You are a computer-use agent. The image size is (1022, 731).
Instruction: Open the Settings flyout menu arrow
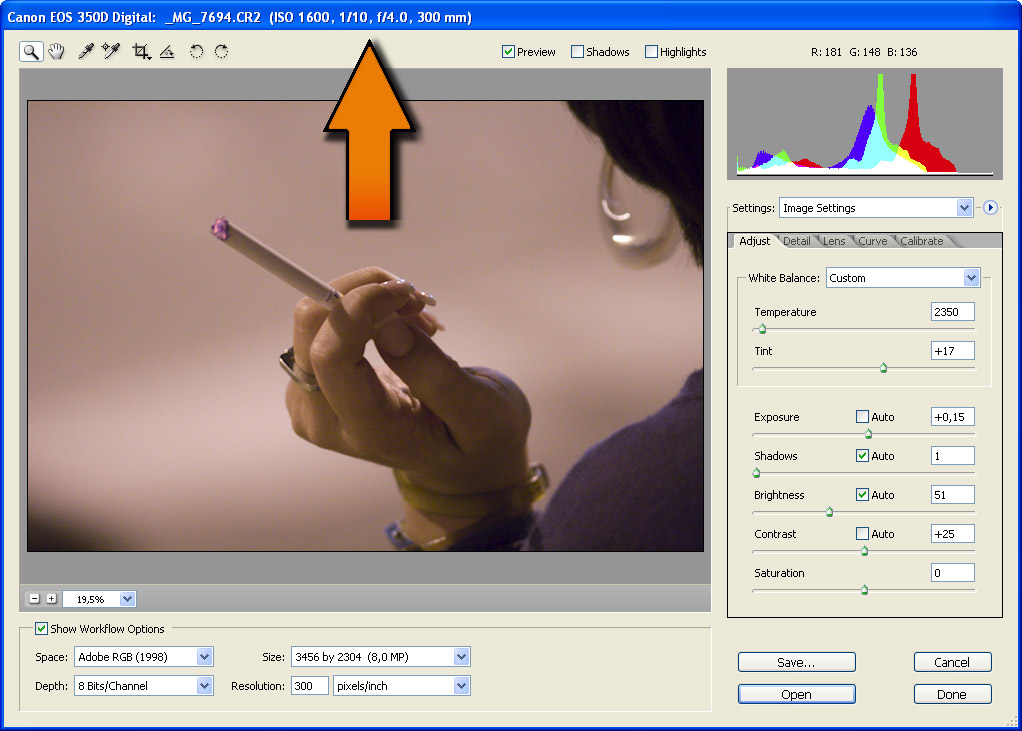[990, 208]
